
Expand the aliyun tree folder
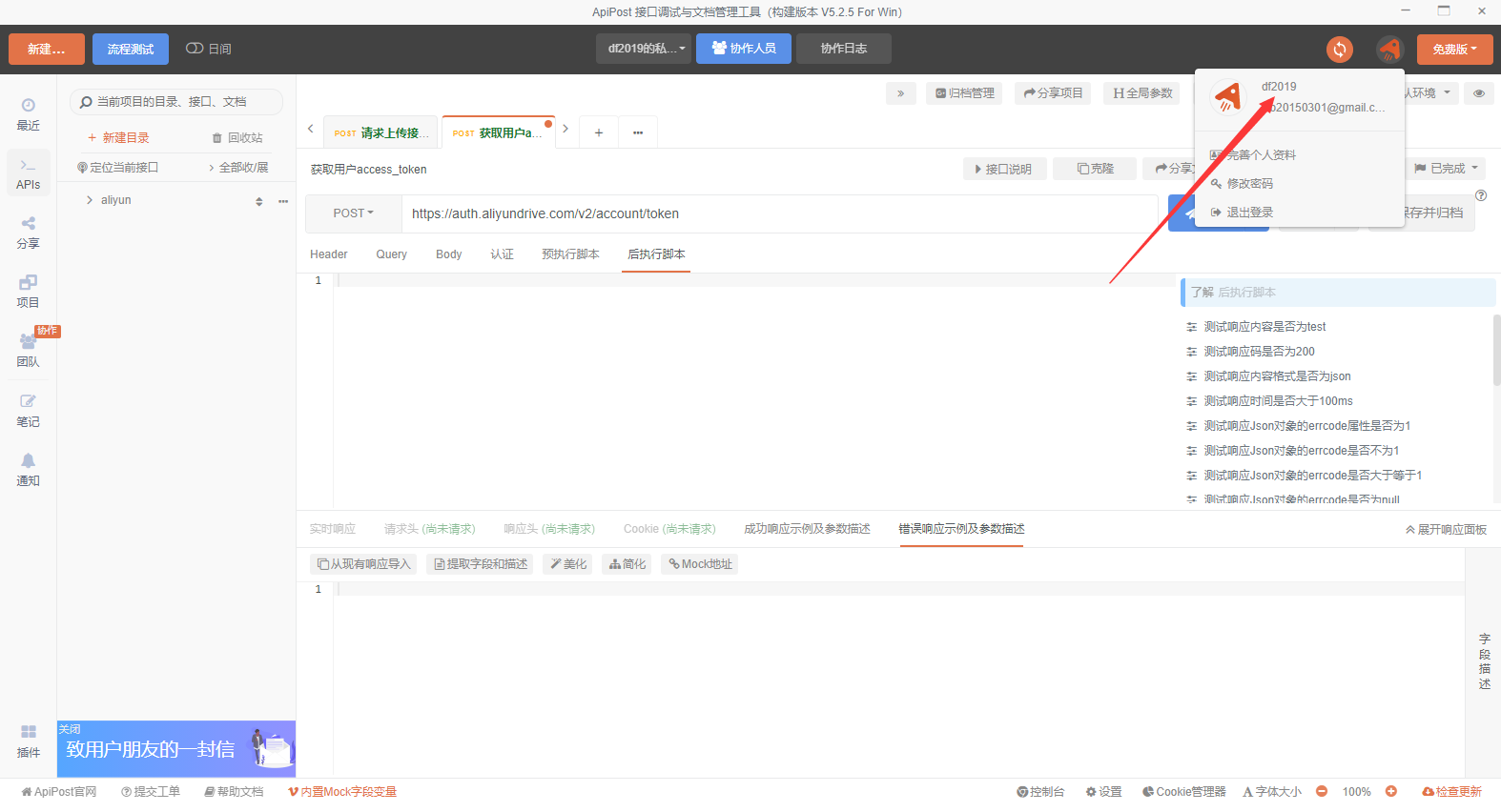[x=90, y=200]
